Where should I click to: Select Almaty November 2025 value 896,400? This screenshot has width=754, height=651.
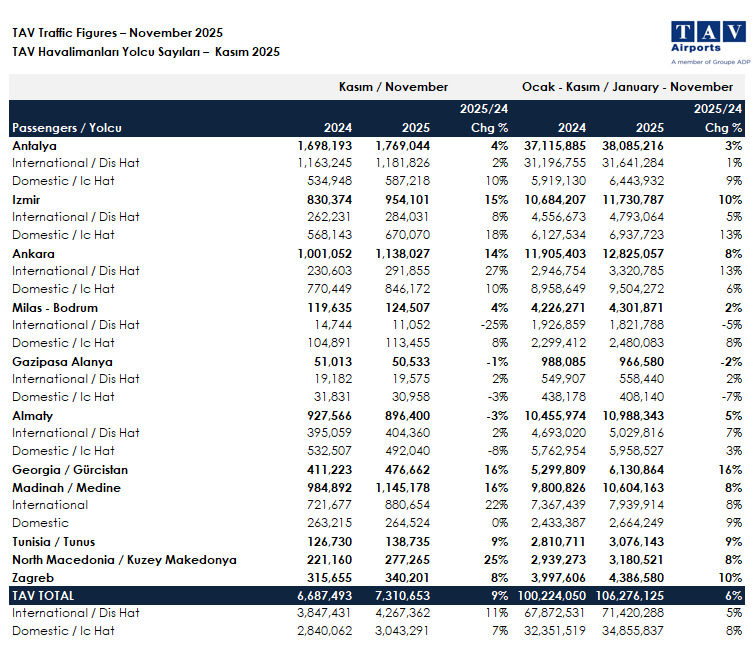407,416
